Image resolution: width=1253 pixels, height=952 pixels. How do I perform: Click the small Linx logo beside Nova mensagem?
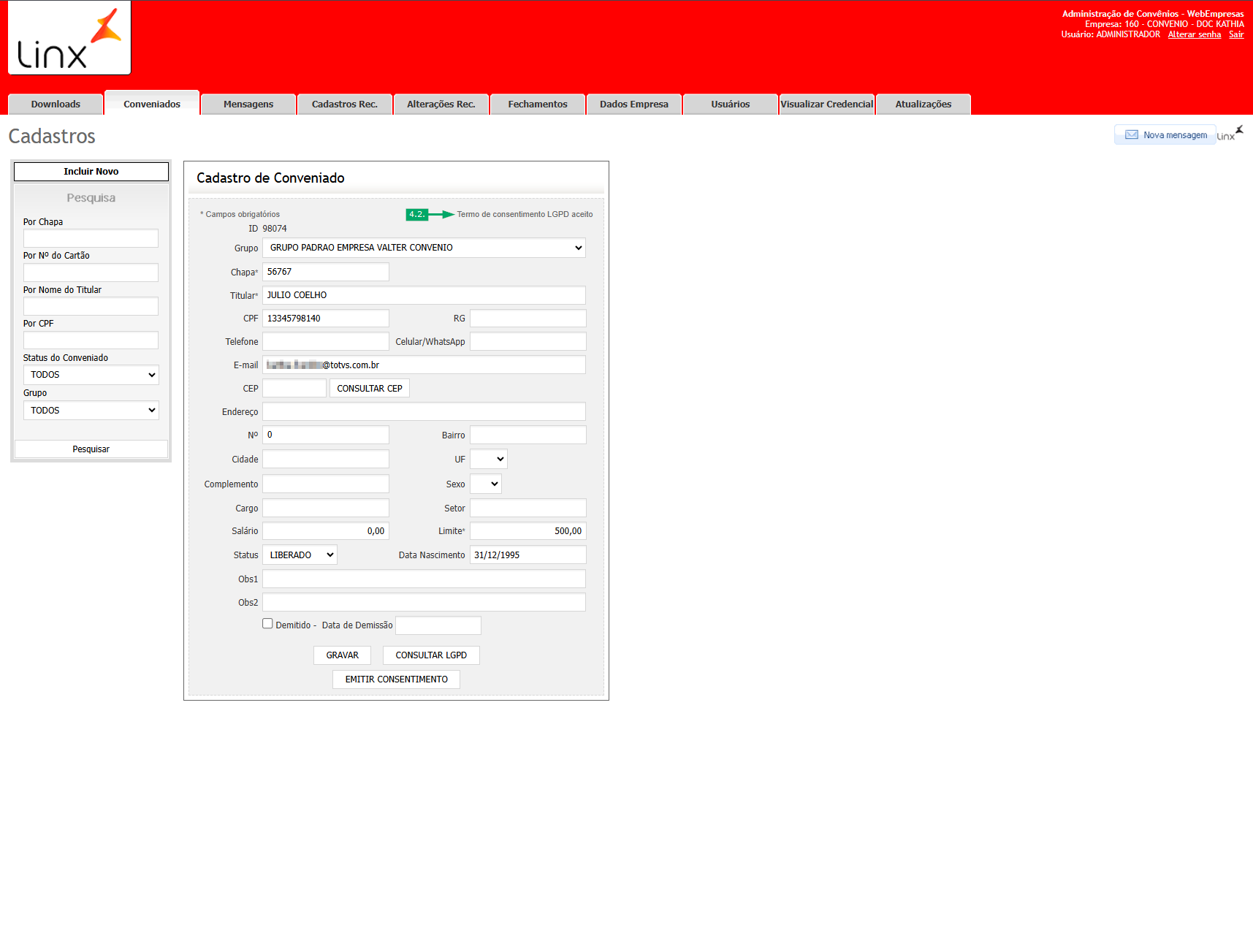coord(1230,134)
